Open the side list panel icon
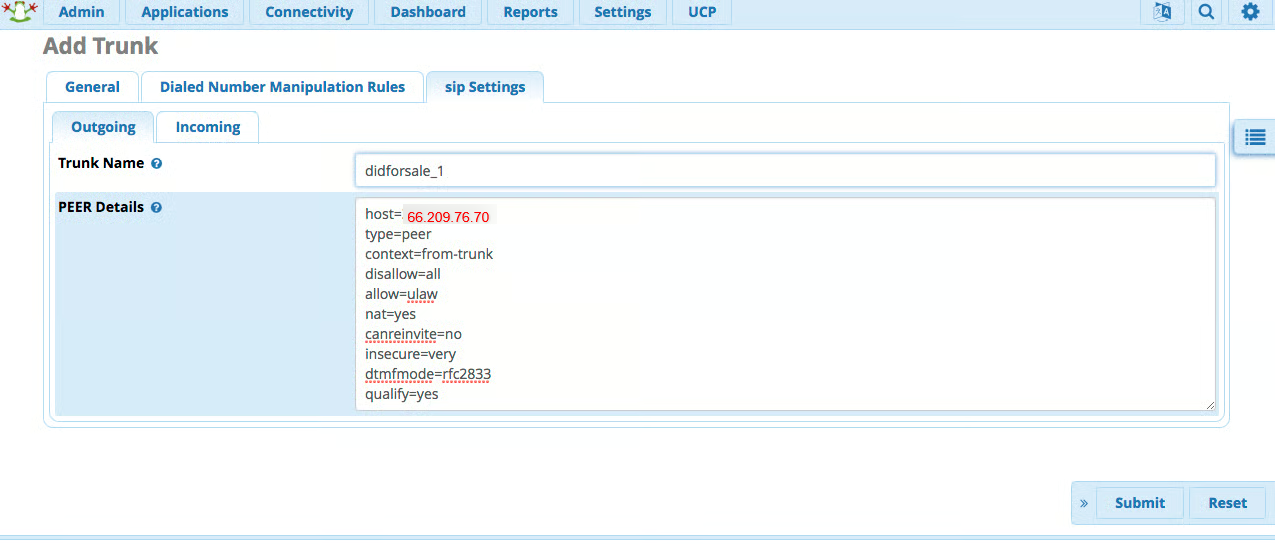 coord(1255,137)
